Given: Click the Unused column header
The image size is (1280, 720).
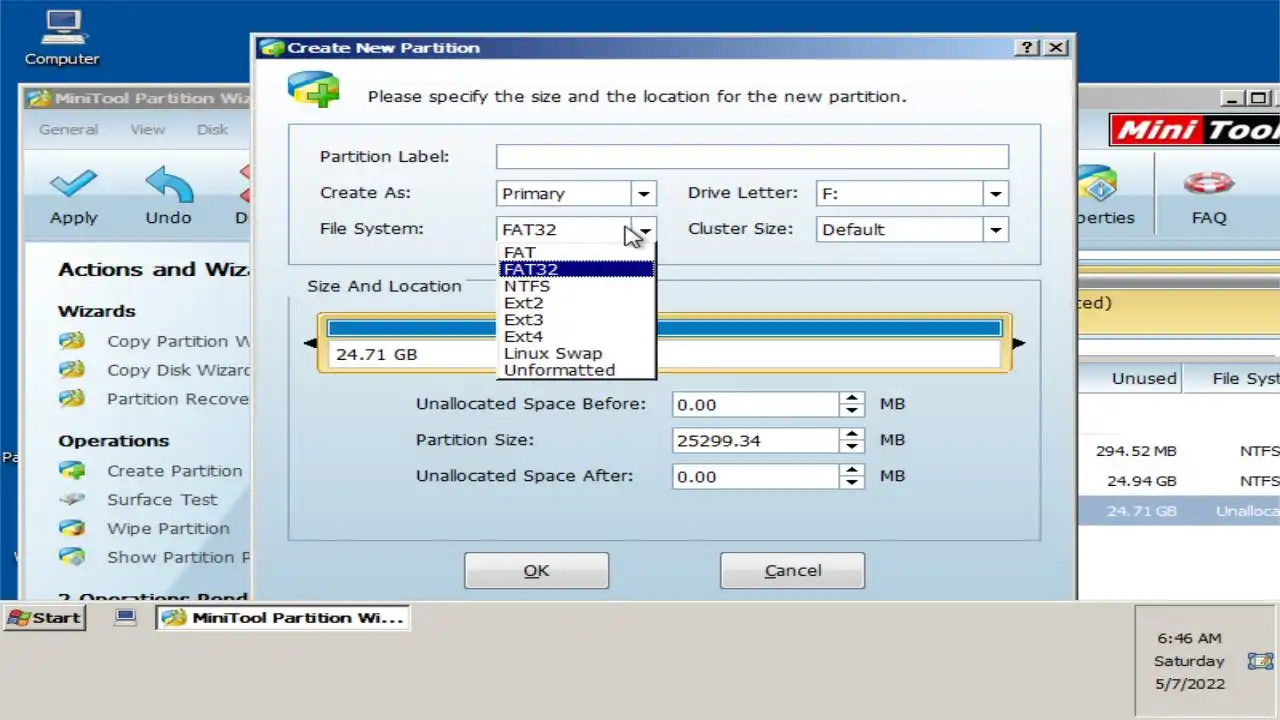Looking at the screenshot, I should (x=1144, y=378).
